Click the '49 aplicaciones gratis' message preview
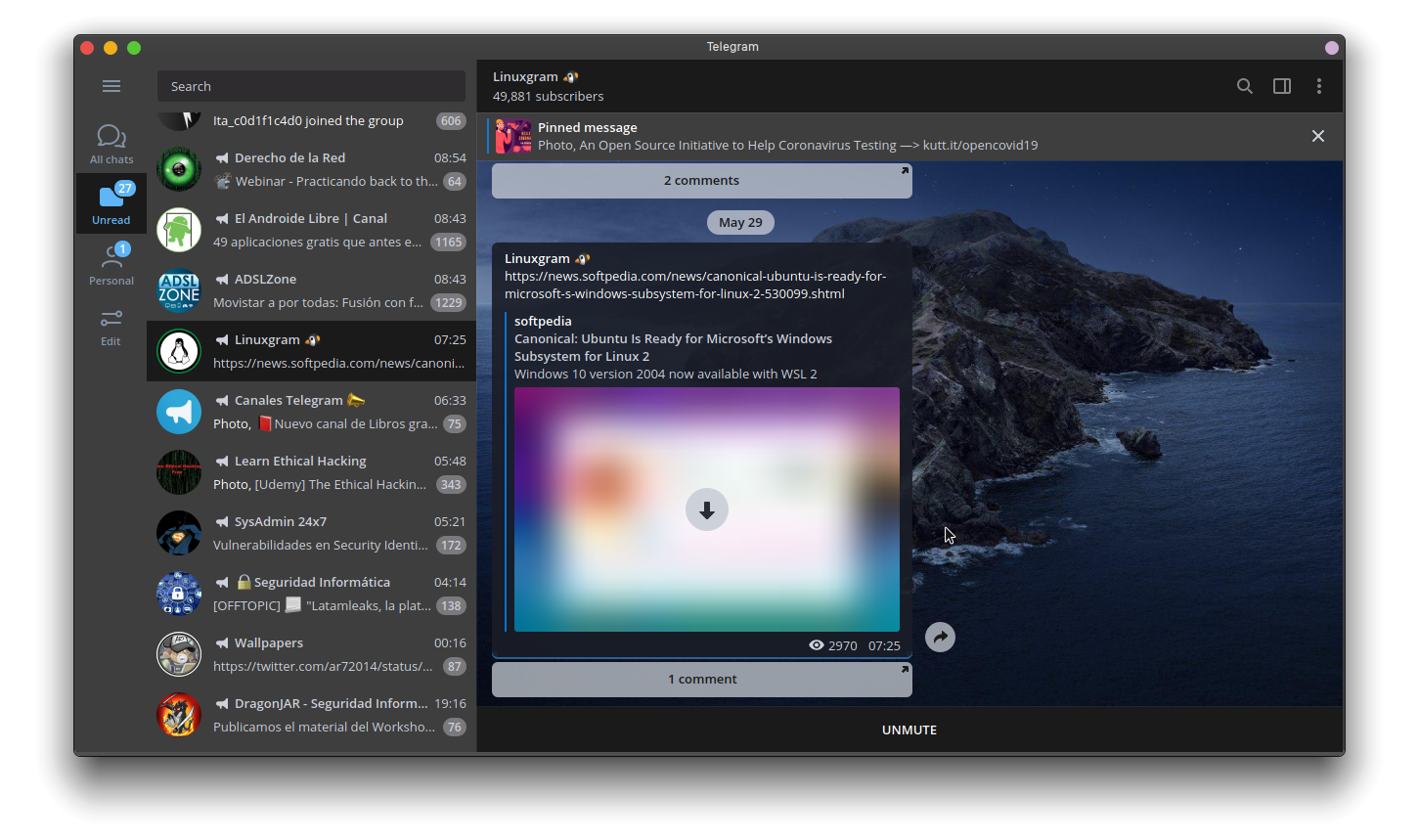The width and height of the screenshot is (1419, 840). 318,242
